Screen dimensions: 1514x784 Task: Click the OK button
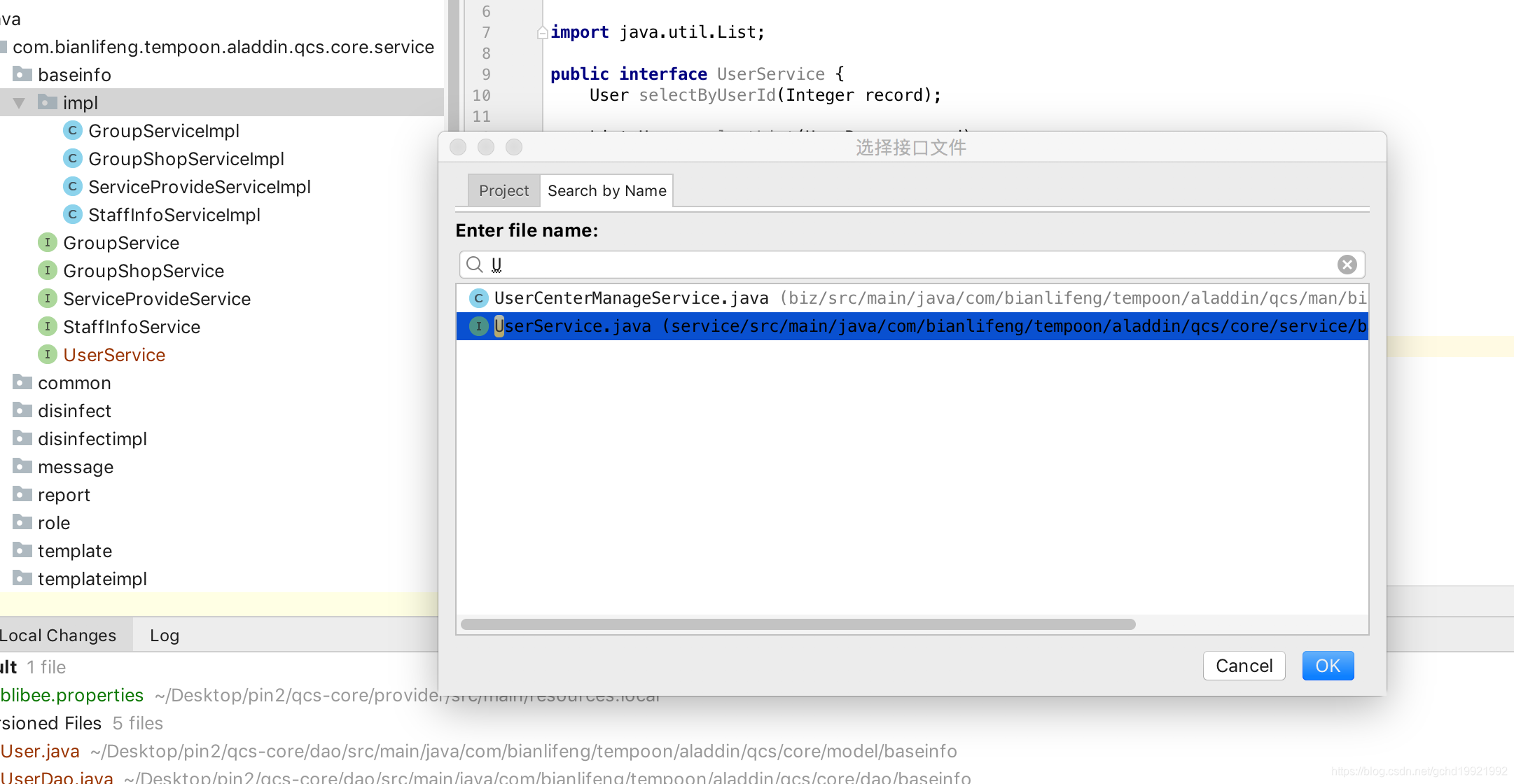tap(1328, 666)
